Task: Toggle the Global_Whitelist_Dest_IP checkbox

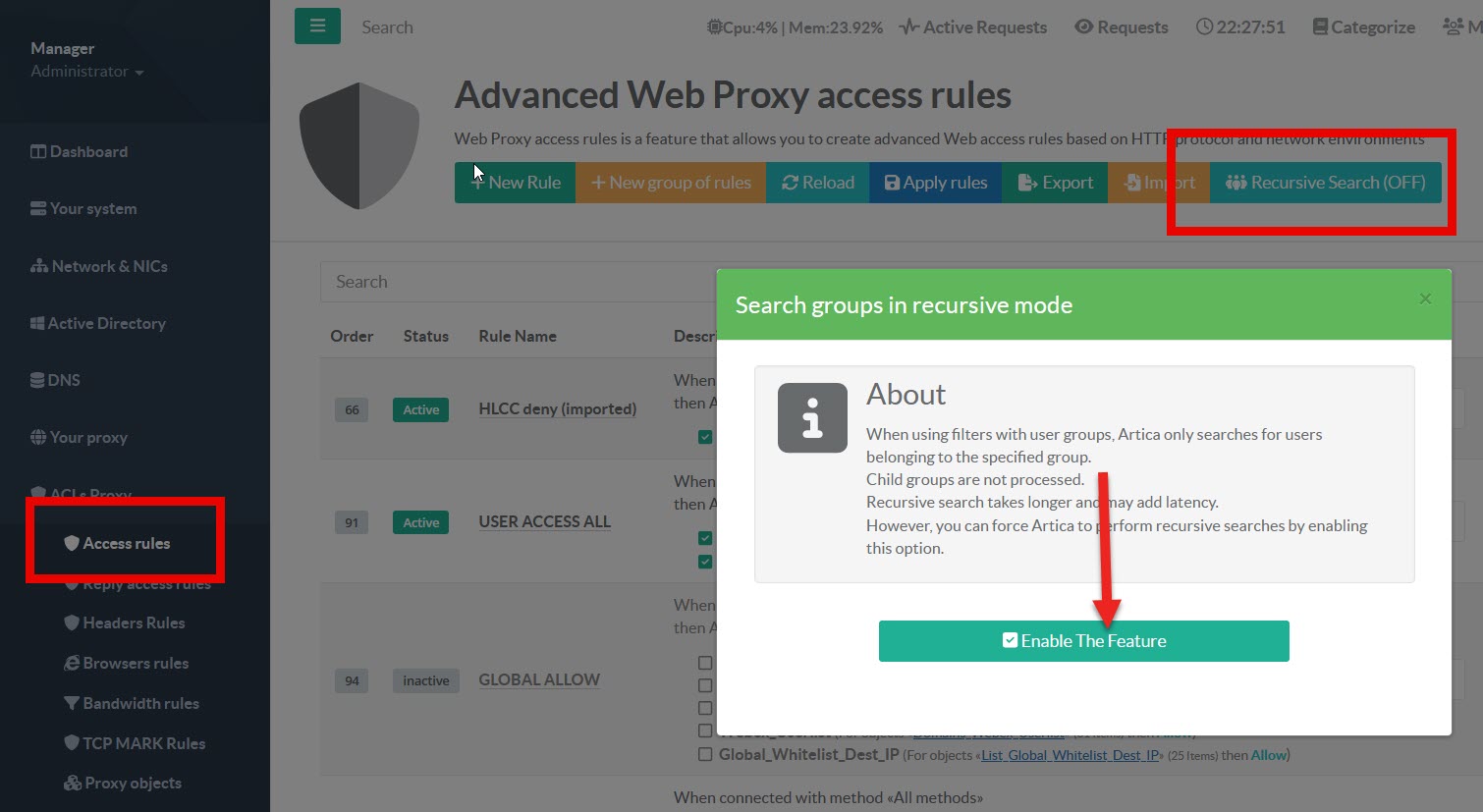Action: tap(705, 754)
